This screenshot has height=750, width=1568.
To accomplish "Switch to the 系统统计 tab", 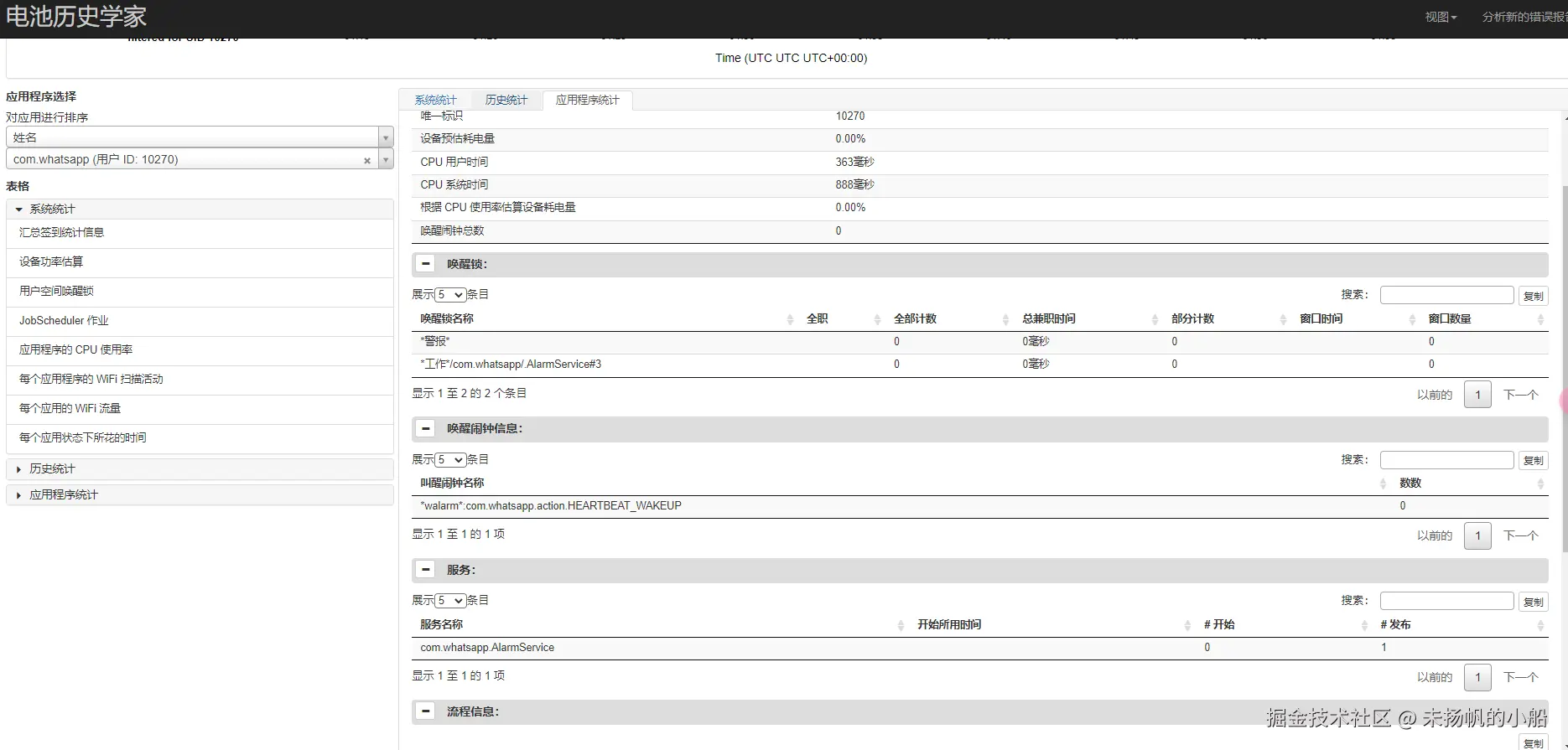I will [x=435, y=100].
